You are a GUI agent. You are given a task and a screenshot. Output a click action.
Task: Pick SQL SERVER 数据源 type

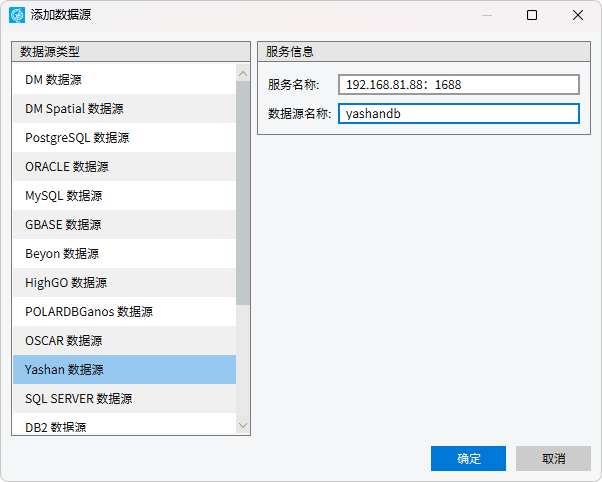point(124,399)
